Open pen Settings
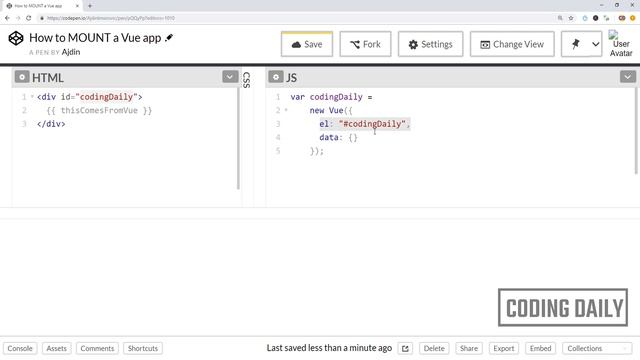The height and width of the screenshot is (360, 640). [431, 44]
